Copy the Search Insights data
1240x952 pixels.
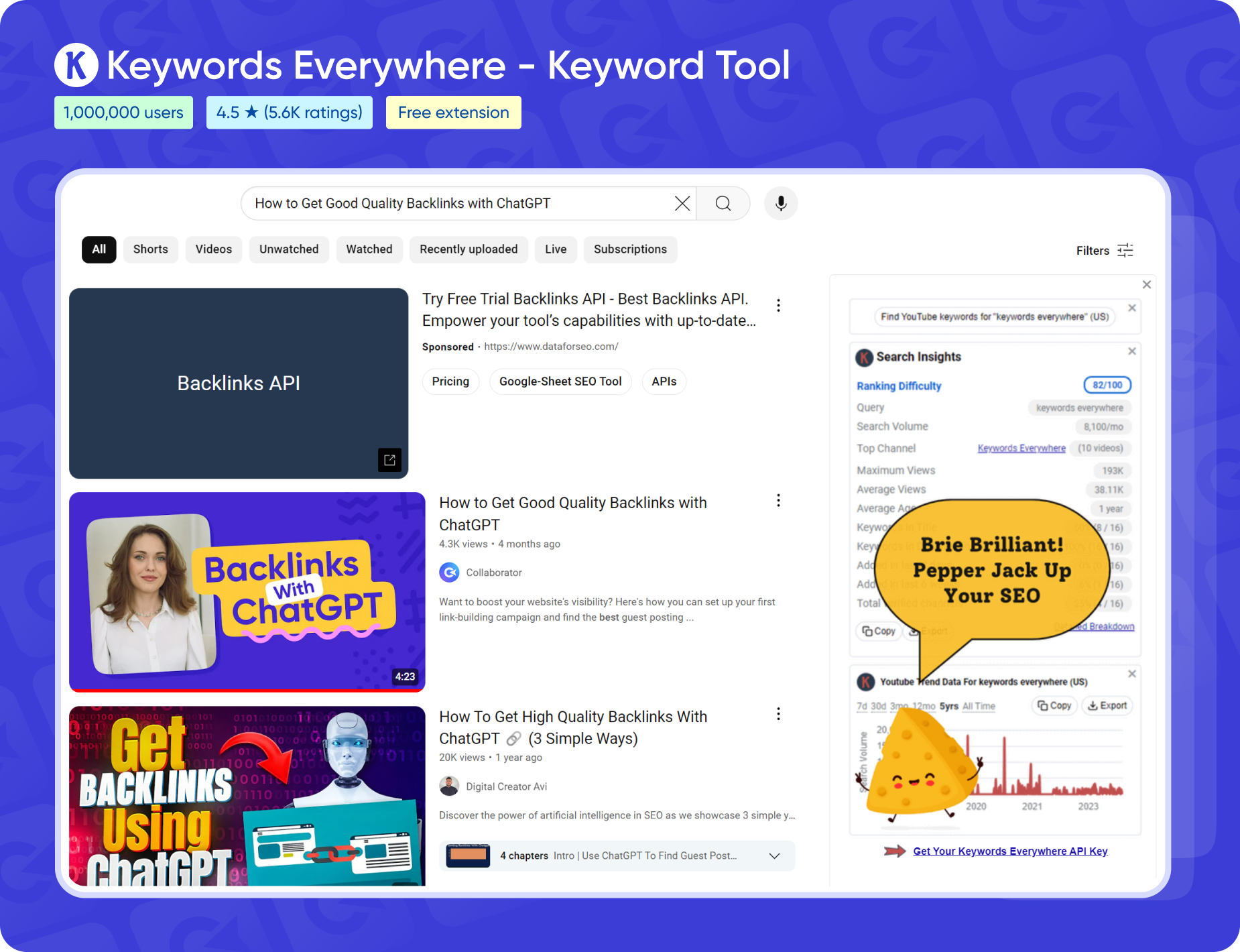(x=878, y=631)
